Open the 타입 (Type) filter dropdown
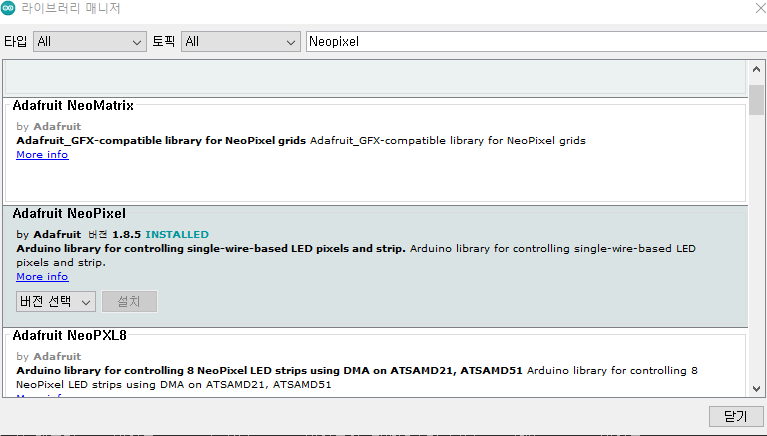Image resolution: width=767 pixels, height=436 pixels. 90,42
